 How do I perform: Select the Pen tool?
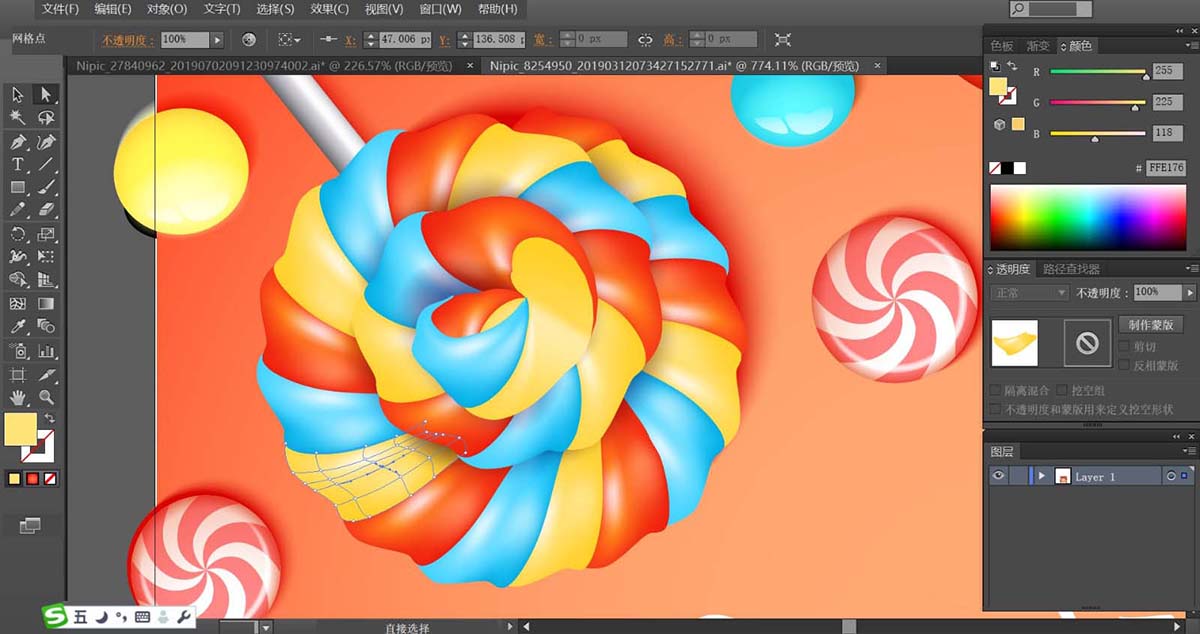point(18,141)
